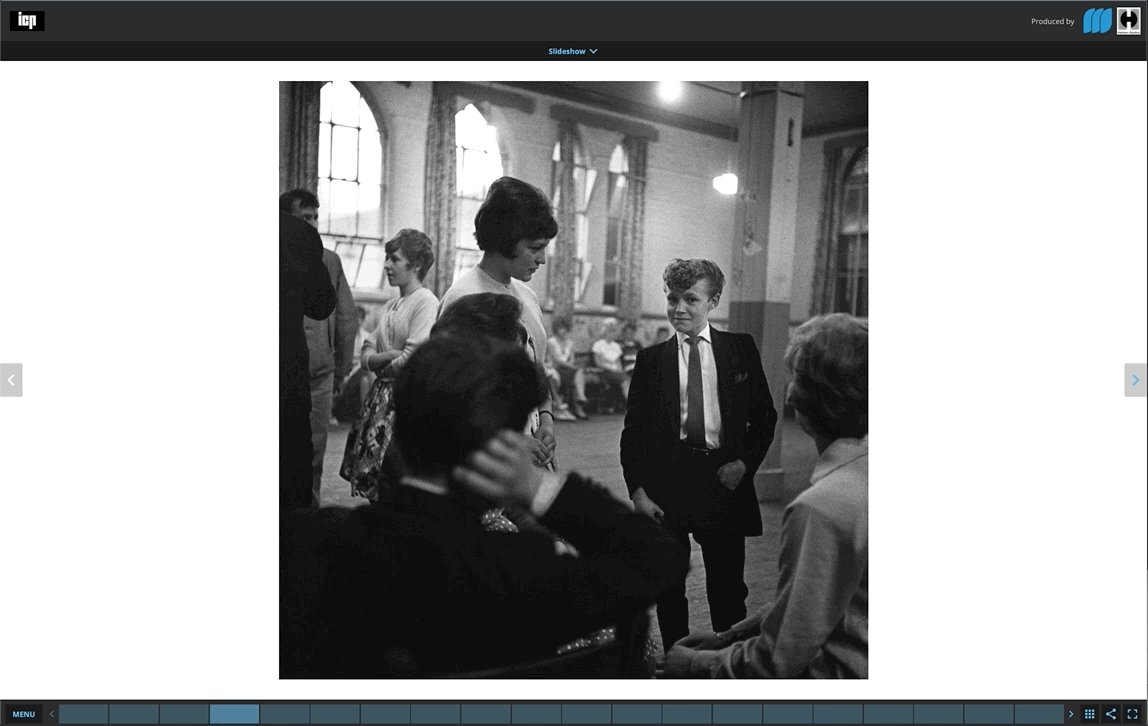This screenshot has width=1148, height=726.
Task: Select the last visible filmstrip thumbnail
Action: pos(1039,714)
